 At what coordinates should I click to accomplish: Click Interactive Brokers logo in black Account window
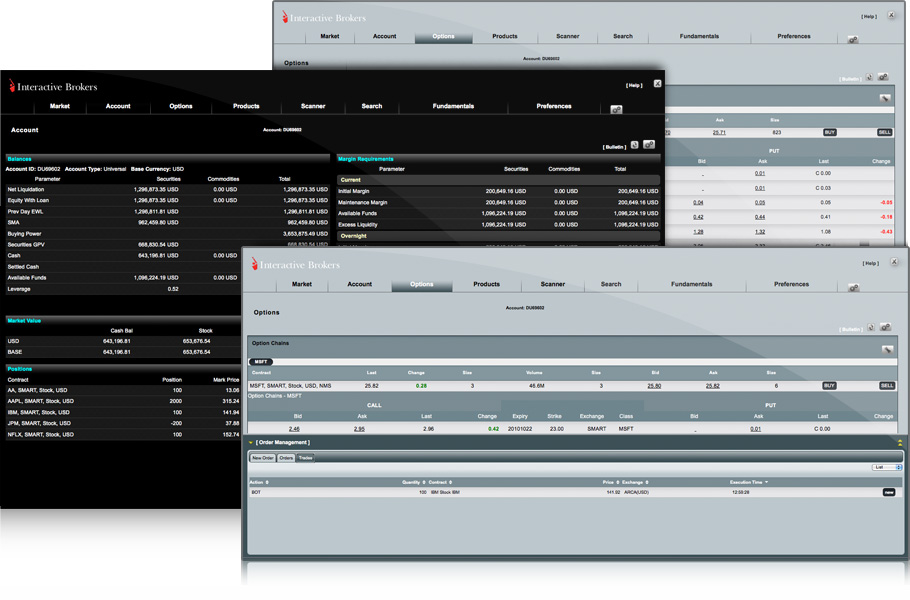click(53, 86)
